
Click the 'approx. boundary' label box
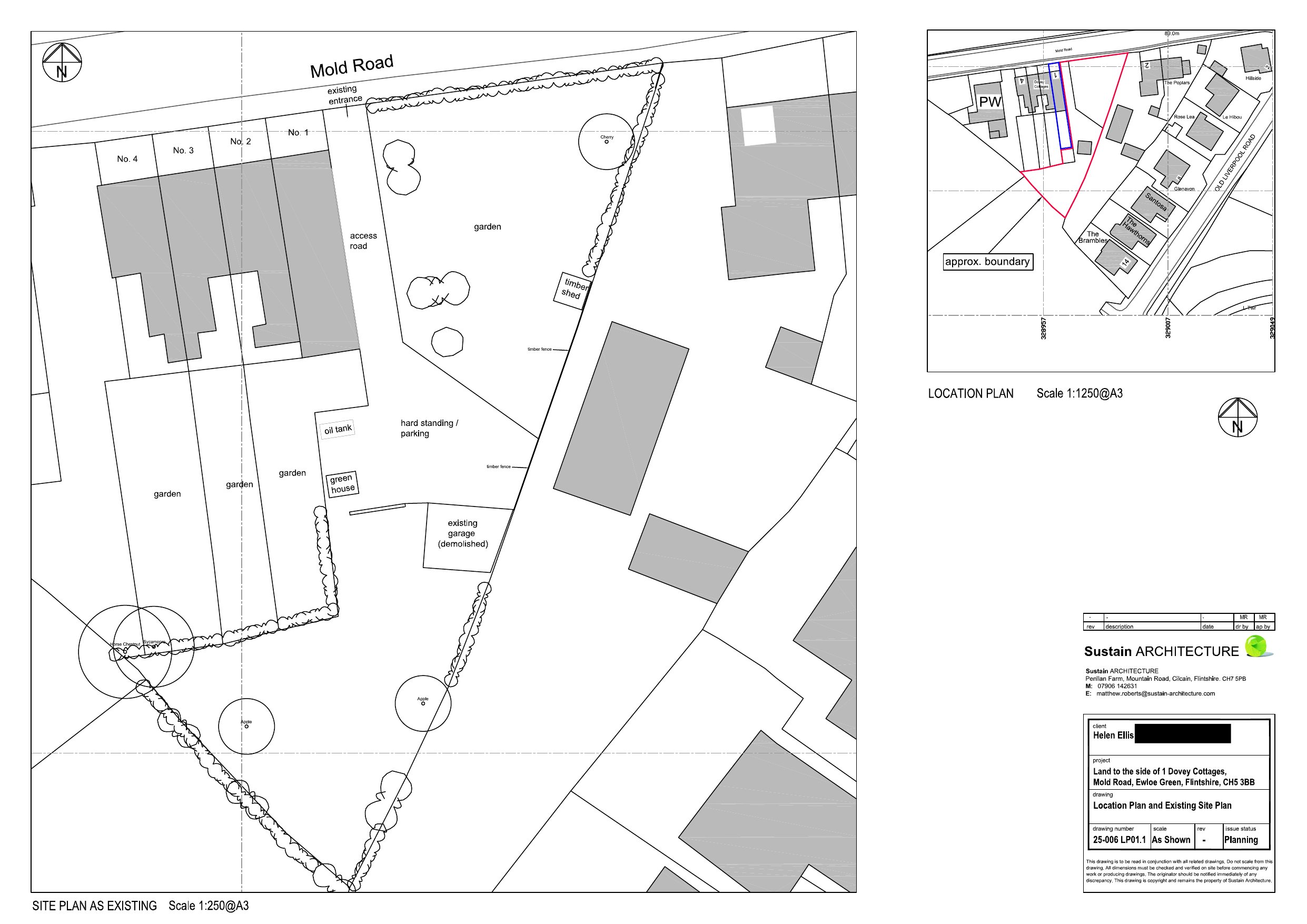tap(988, 262)
